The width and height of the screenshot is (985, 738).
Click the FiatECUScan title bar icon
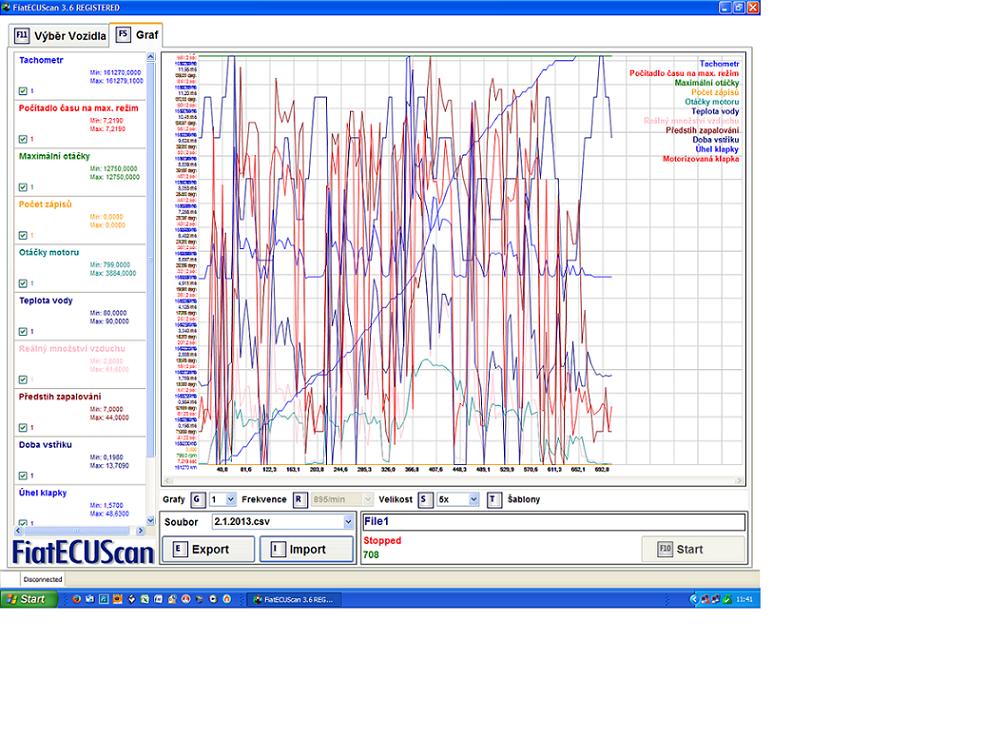7,7
